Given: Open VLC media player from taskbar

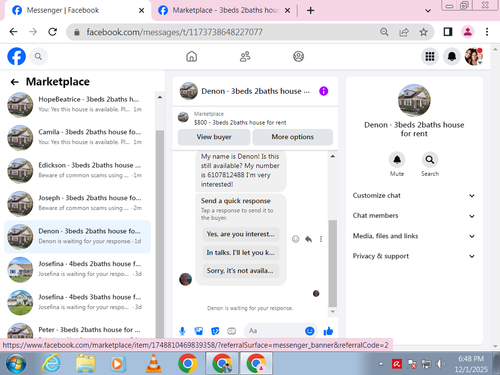Looking at the screenshot, I should click(x=153, y=364).
